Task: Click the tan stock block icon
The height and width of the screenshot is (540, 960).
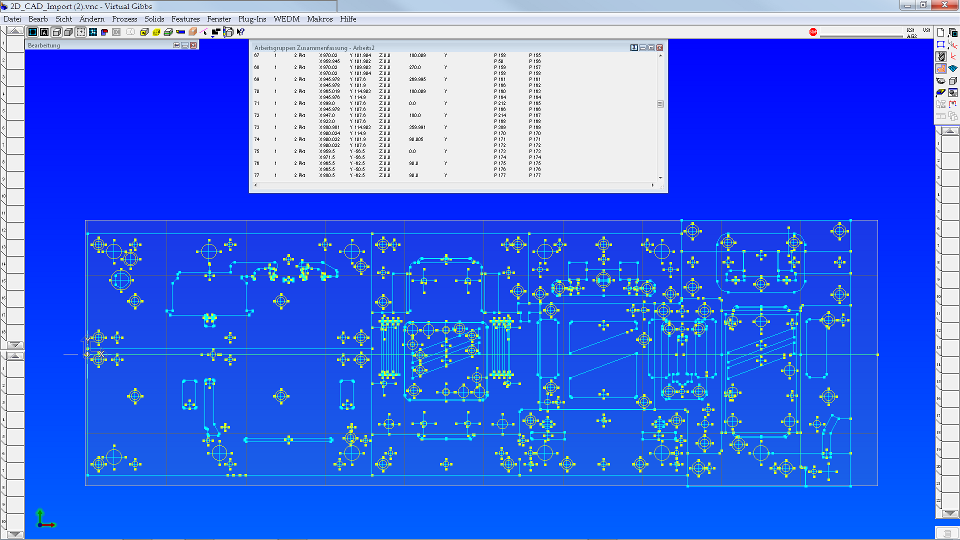Action: [x=193, y=32]
